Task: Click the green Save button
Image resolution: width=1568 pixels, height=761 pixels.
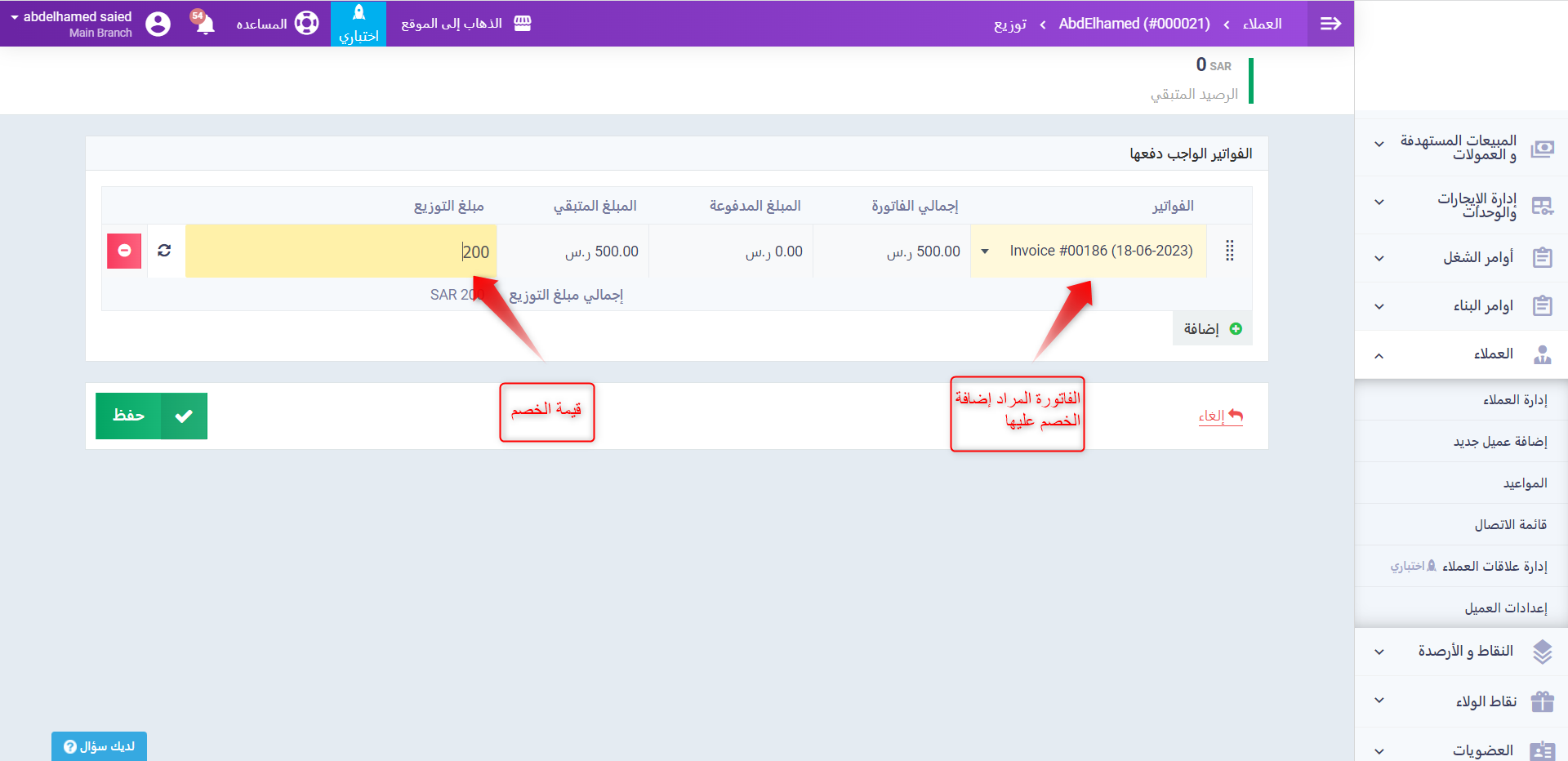Action: tap(151, 416)
